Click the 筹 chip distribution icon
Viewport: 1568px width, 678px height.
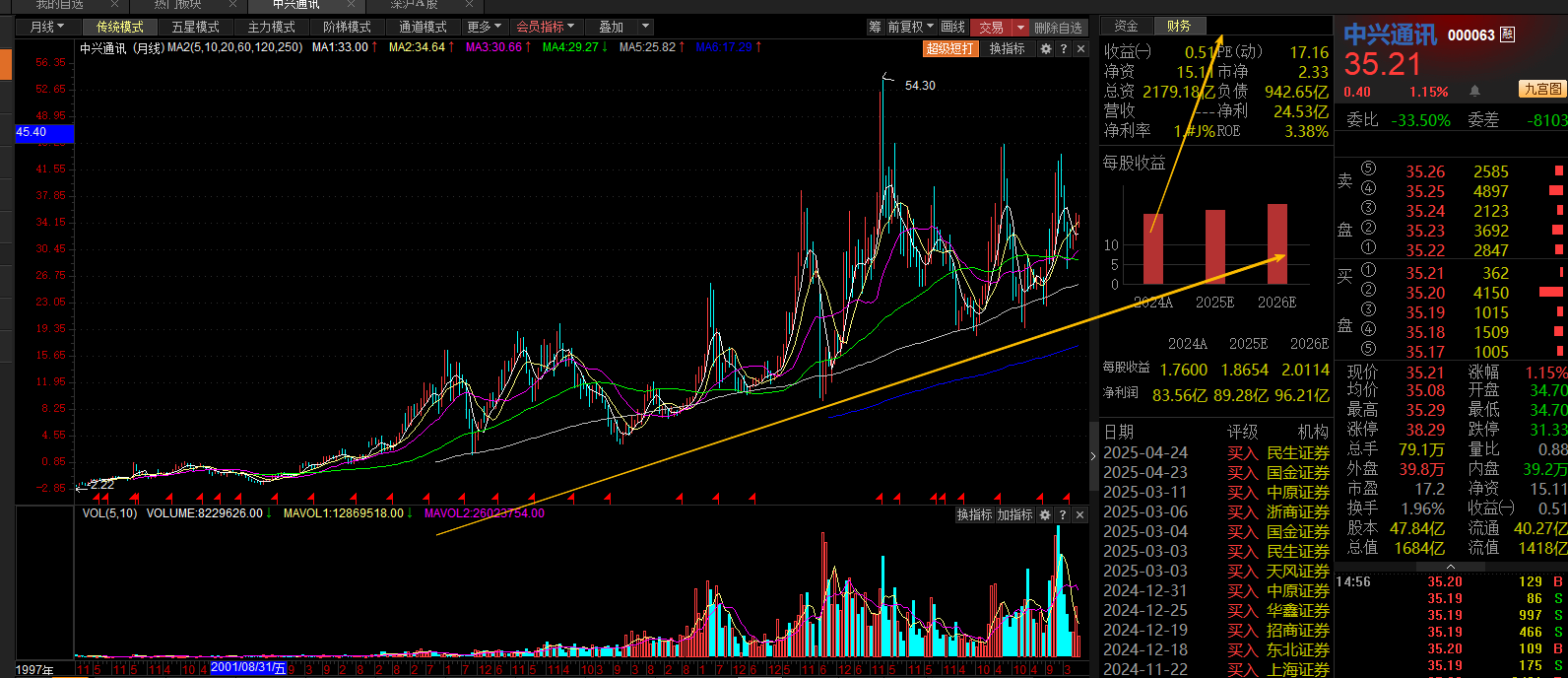[x=875, y=27]
